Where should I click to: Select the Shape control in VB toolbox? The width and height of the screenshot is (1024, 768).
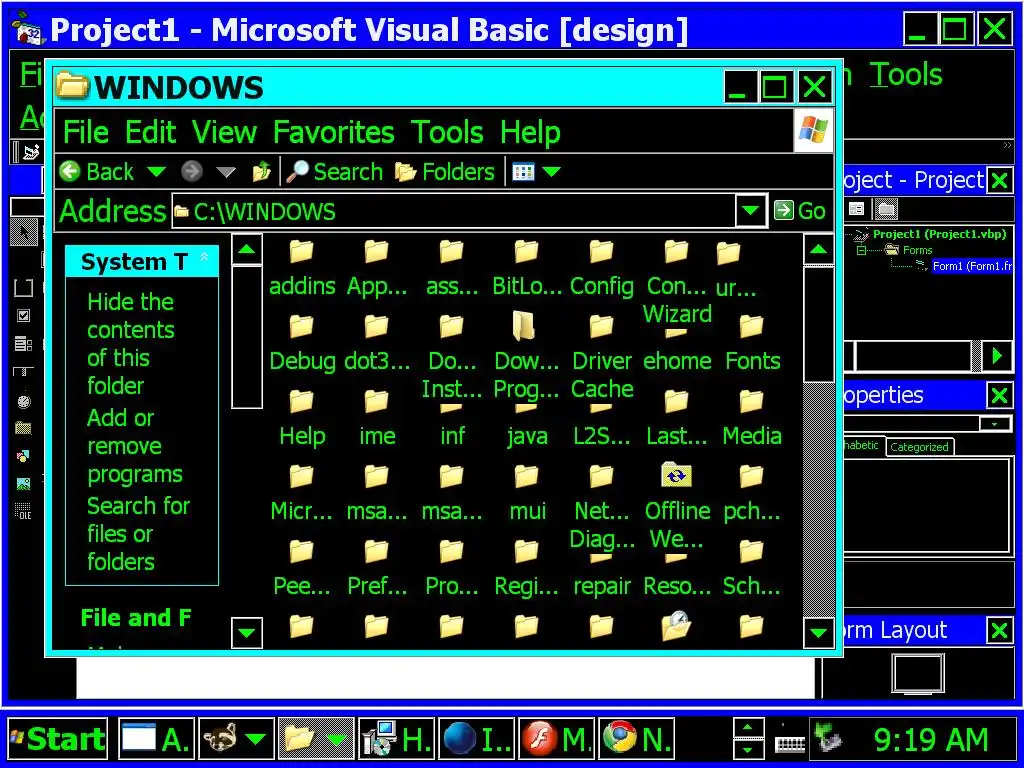[x=24, y=456]
